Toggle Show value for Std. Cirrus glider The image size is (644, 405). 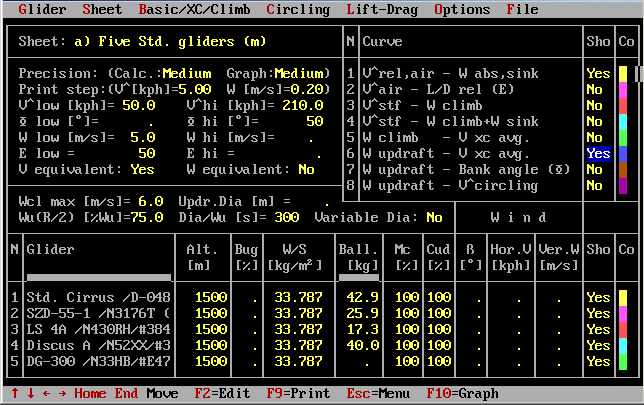point(598,298)
